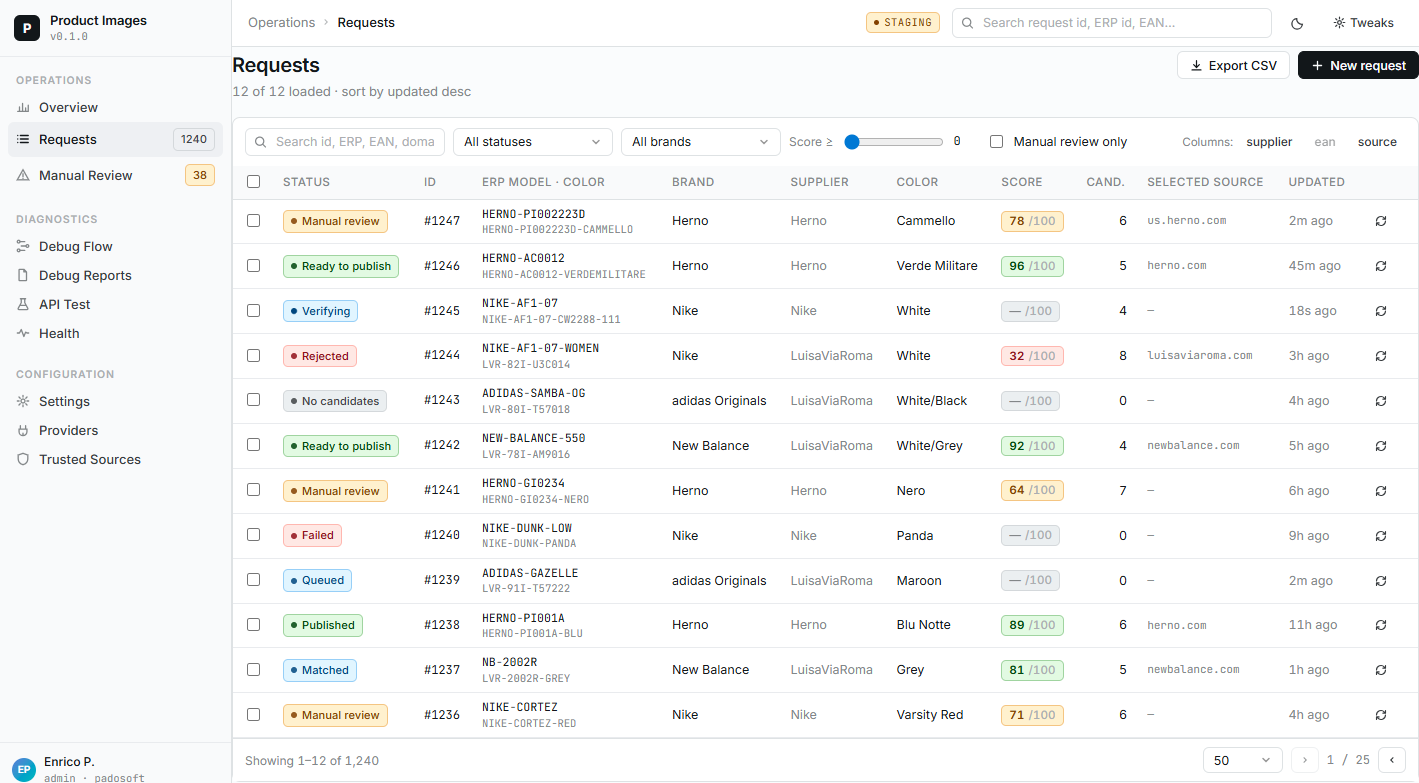Sort by the SCORE column header
The width and height of the screenshot is (1419, 783).
[1021, 182]
